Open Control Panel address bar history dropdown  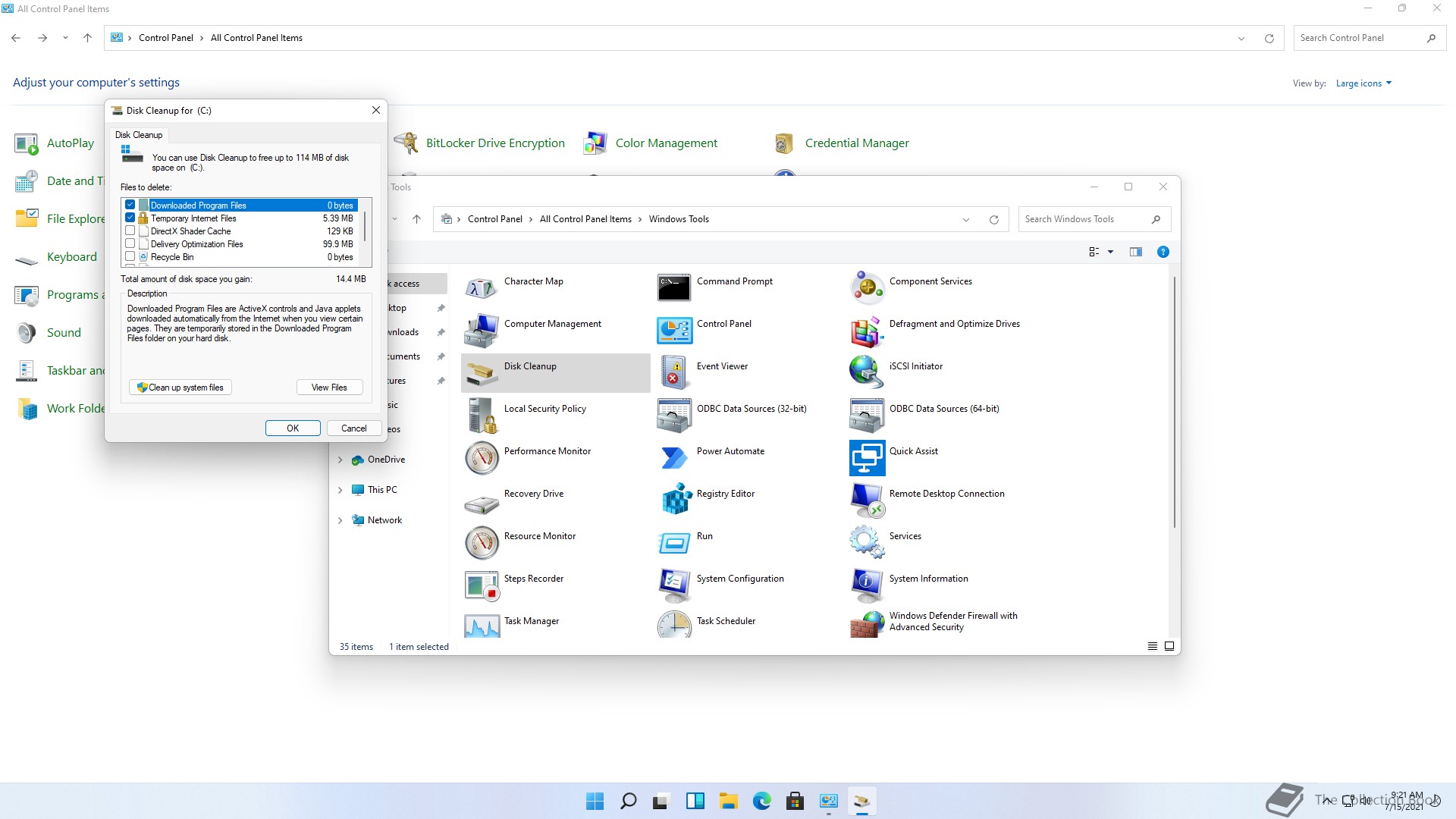pyautogui.click(x=1241, y=39)
